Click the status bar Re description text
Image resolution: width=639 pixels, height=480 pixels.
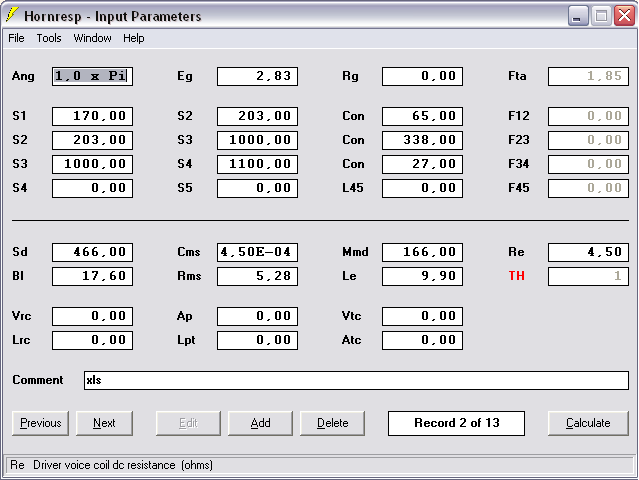click(x=111, y=465)
